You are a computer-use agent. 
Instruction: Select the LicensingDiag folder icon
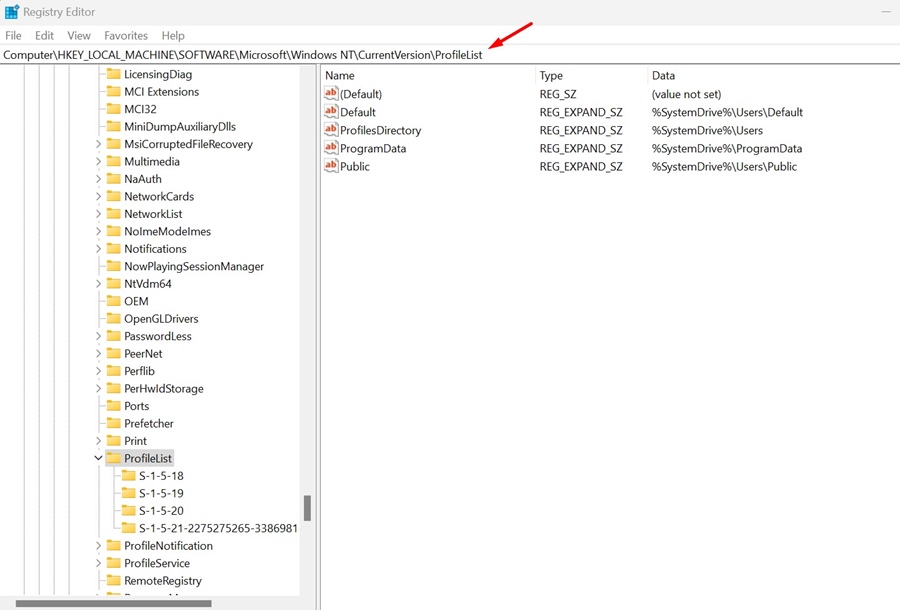click(x=114, y=74)
